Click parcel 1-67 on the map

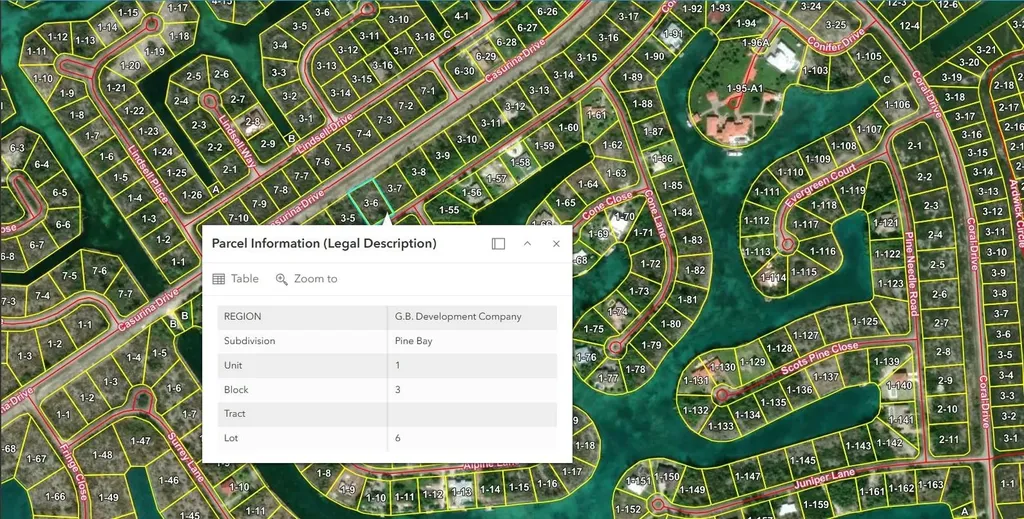[x=36, y=458]
